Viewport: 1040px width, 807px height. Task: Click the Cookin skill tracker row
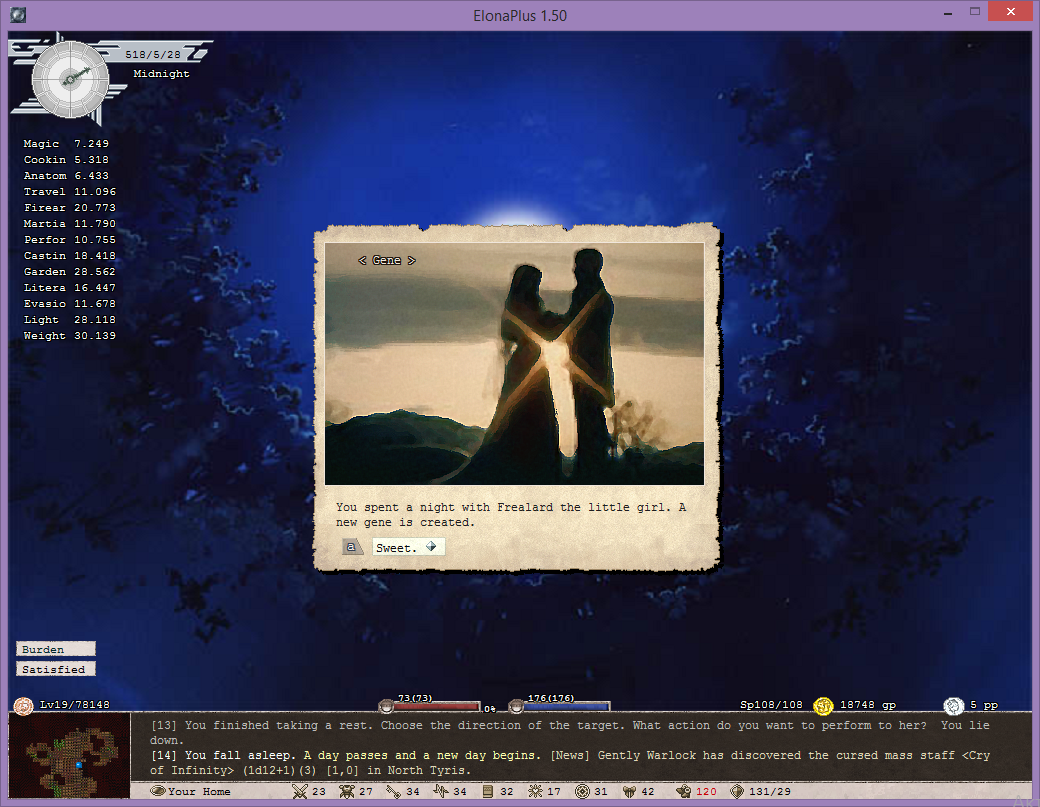pyautogui.click(x=66, y=160)
